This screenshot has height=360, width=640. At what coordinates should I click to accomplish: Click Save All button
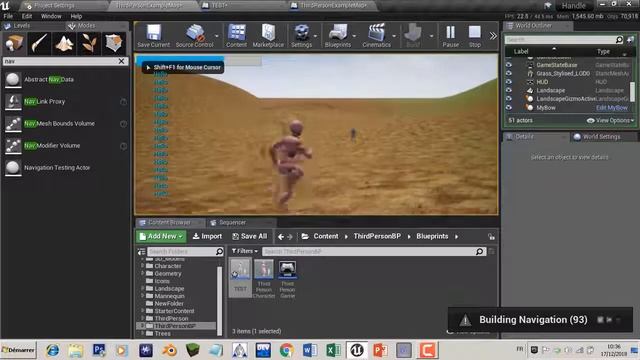(x=249, y=236)
